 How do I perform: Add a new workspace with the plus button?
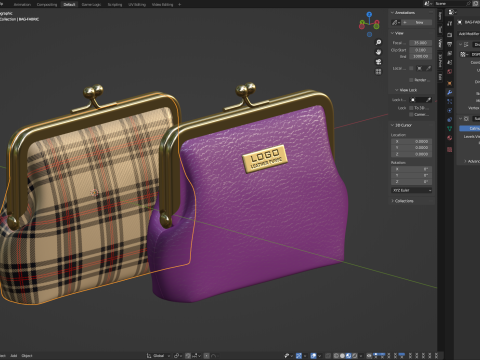[179, 4]
